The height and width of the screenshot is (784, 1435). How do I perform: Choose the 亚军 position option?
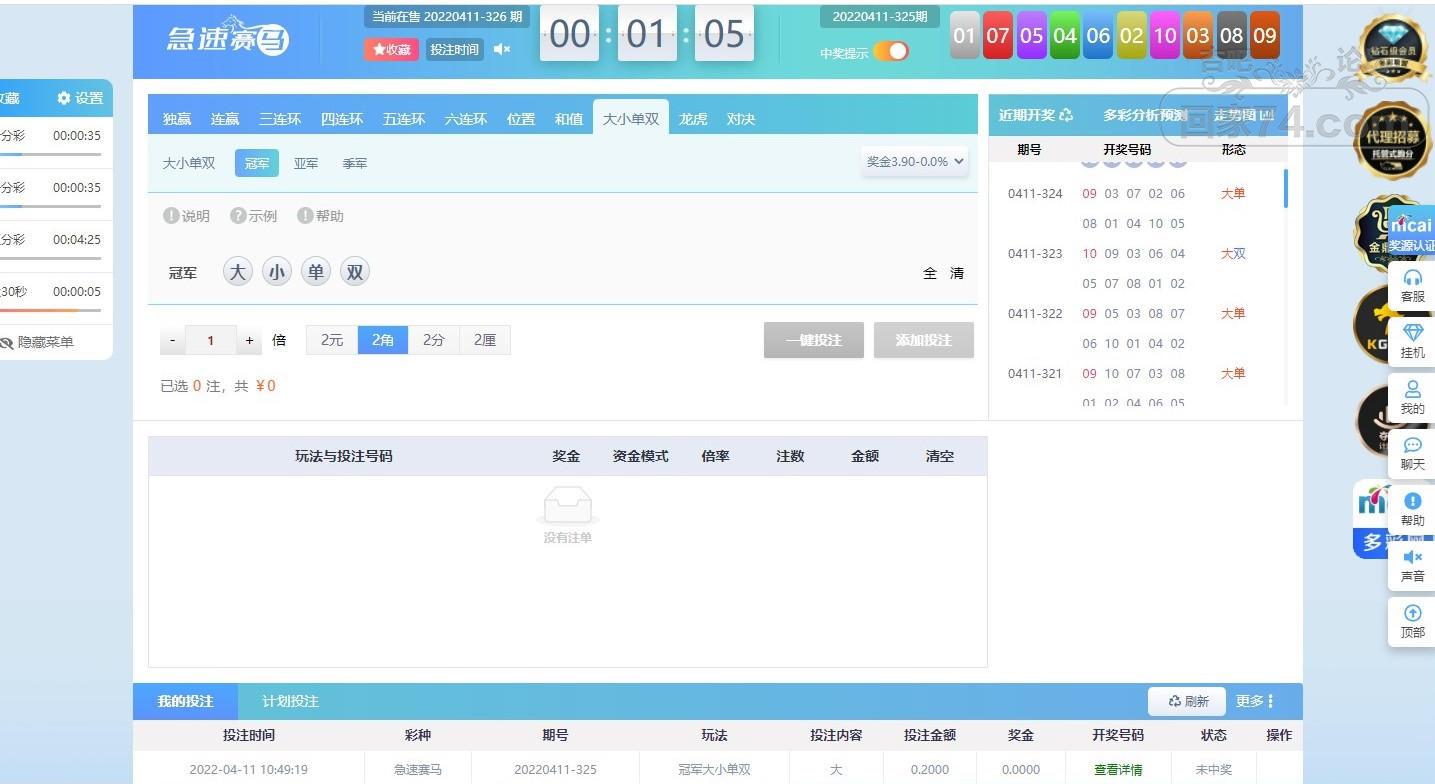tap(306, 163)
